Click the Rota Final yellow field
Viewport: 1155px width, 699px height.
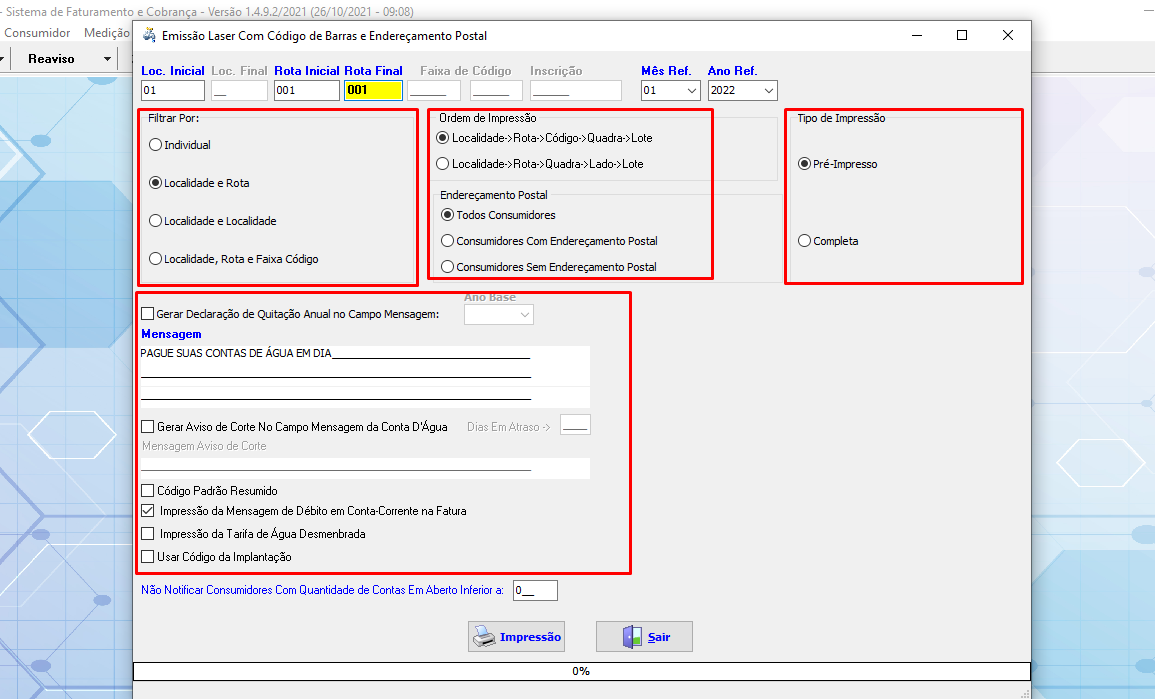pyautogui.click(x=373, y=91)
